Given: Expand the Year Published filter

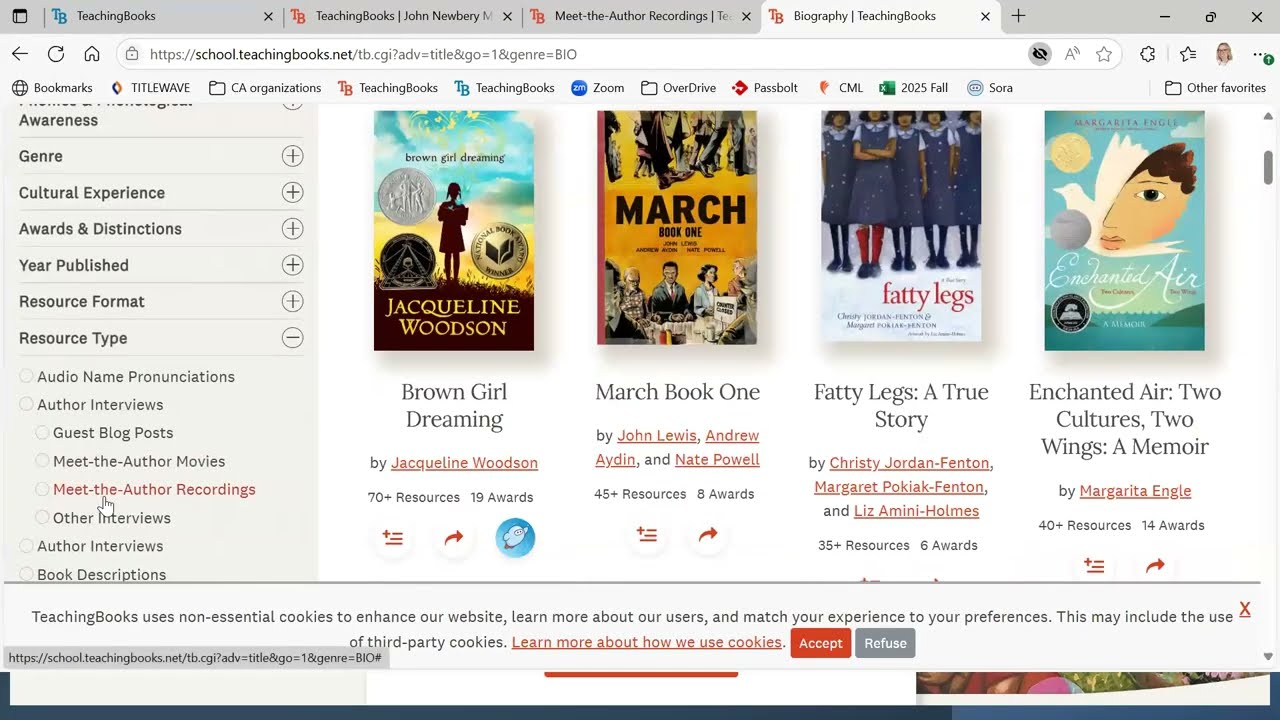Looking at the screenshot, I should pyautogui.click(x=292, y=265).
